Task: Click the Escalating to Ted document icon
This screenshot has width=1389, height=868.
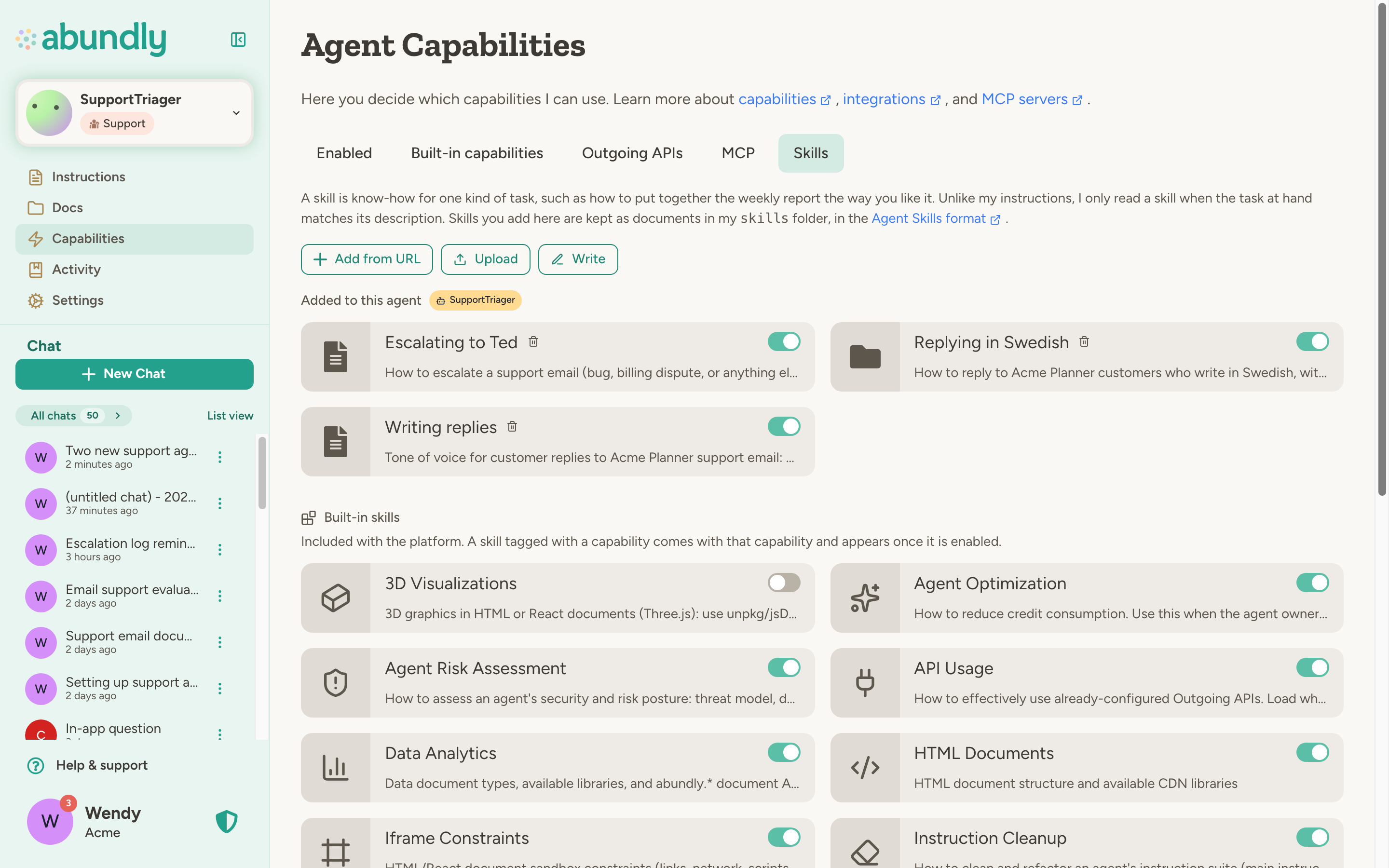Action: 336,356
